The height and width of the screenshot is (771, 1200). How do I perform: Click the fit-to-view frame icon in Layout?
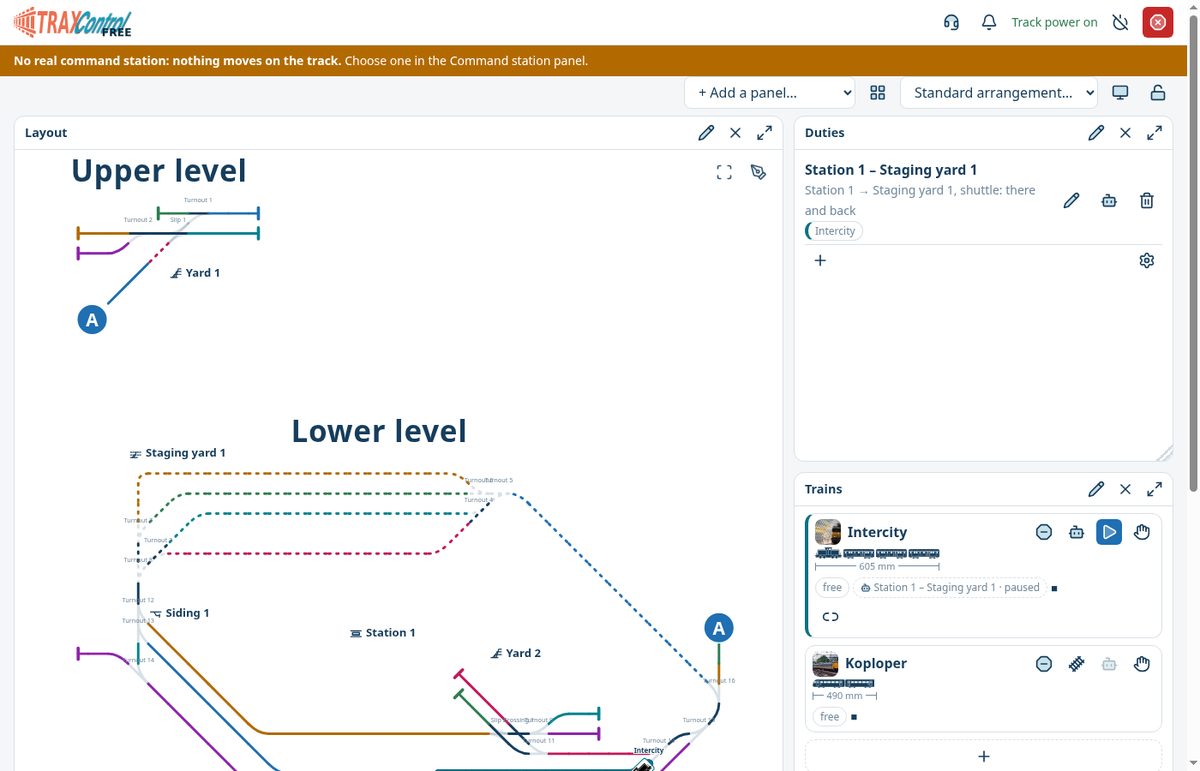(725, 172)
